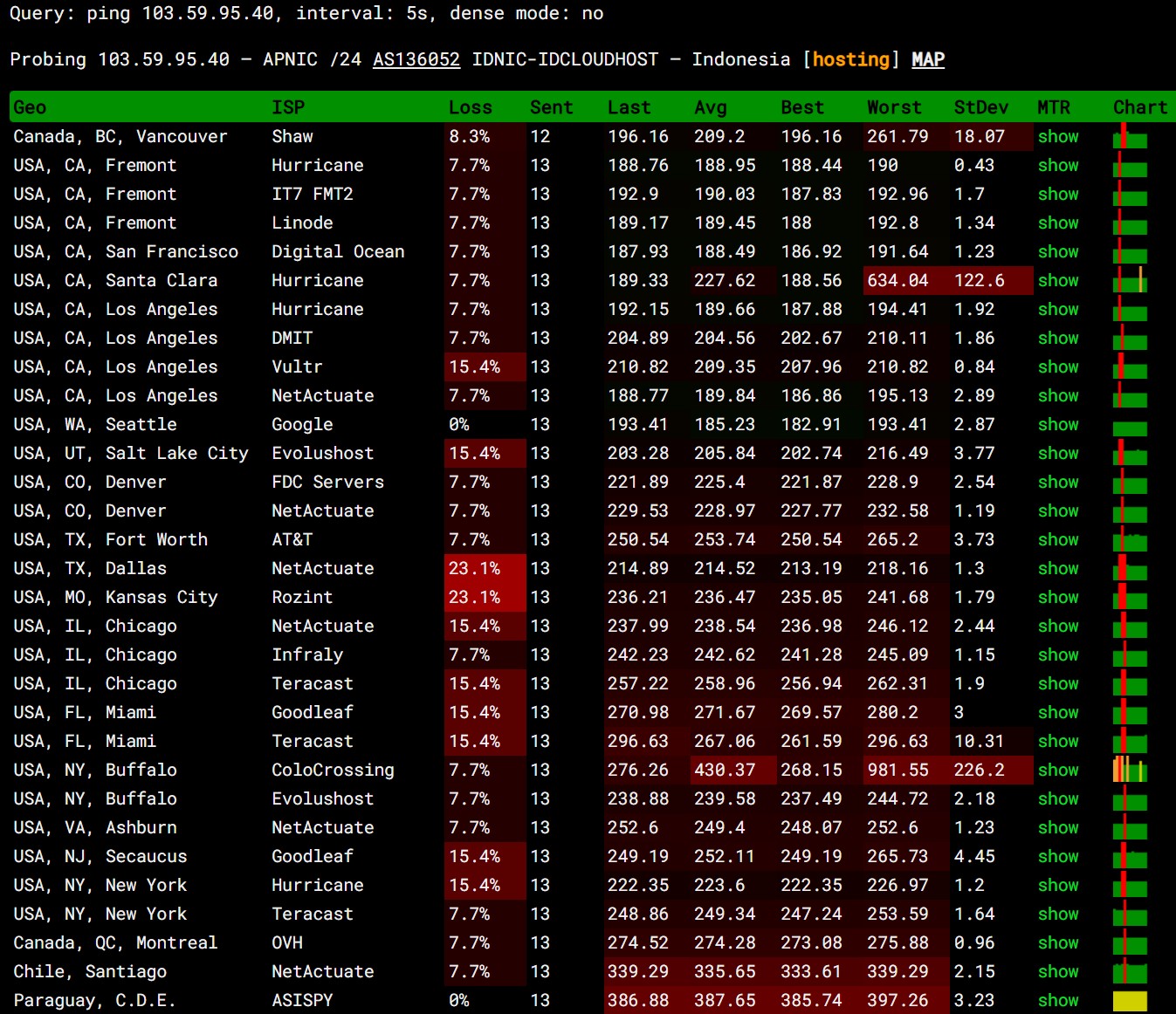Show MTR for Fort Worth AT&T row
The image size is (1176, 1014).
tap(1058, 539)
